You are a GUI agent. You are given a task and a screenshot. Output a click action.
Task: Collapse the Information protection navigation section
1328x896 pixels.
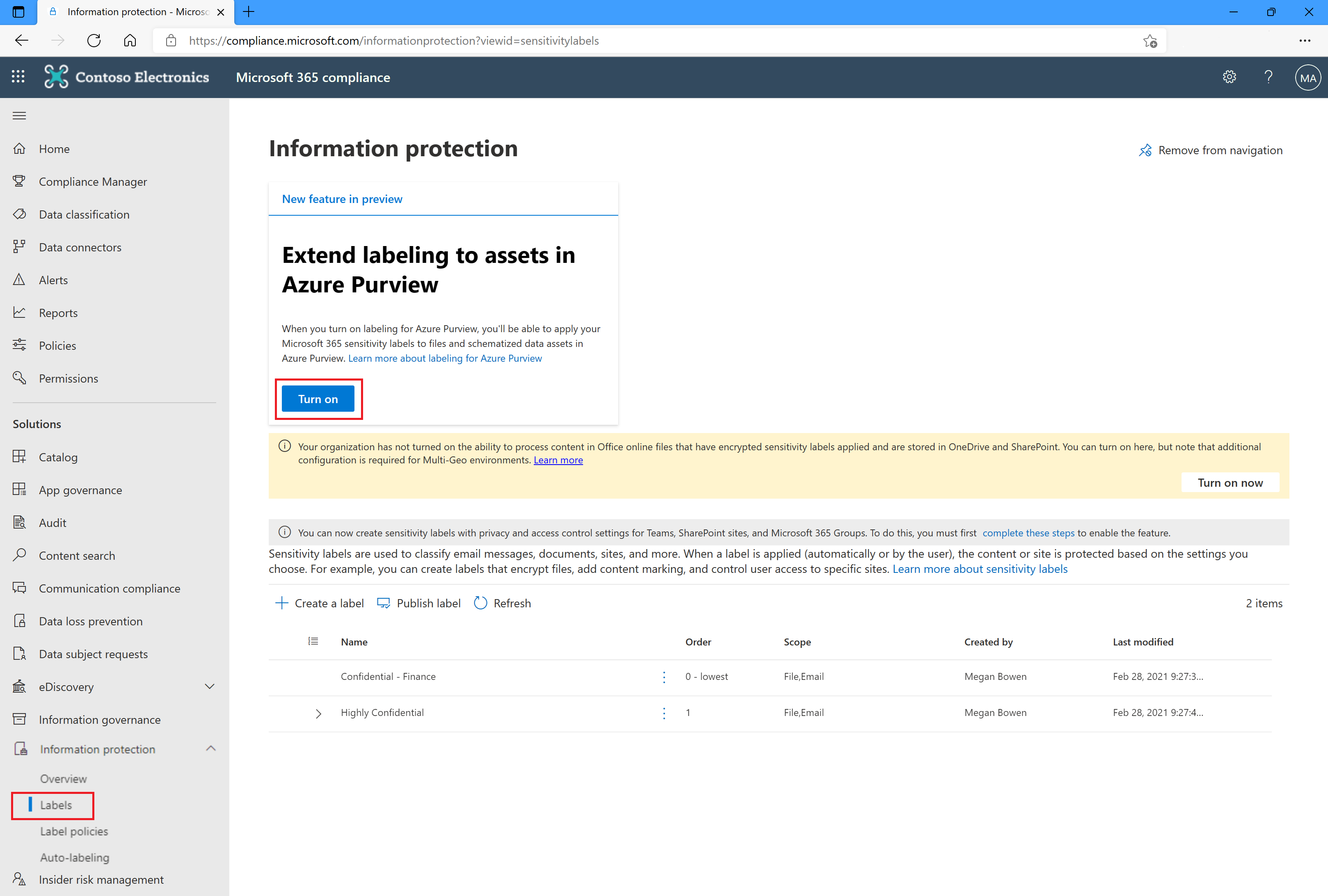tap(210, 749)
